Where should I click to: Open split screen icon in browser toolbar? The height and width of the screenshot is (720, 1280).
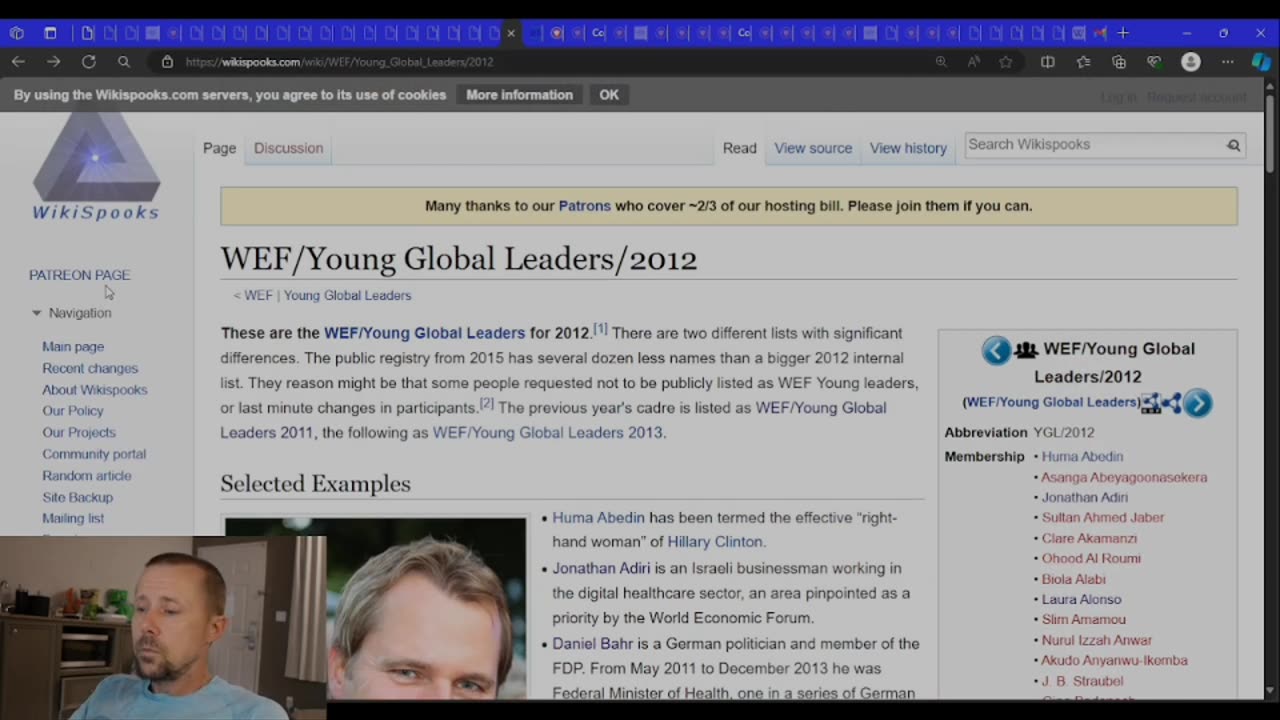click(1047, 61)
